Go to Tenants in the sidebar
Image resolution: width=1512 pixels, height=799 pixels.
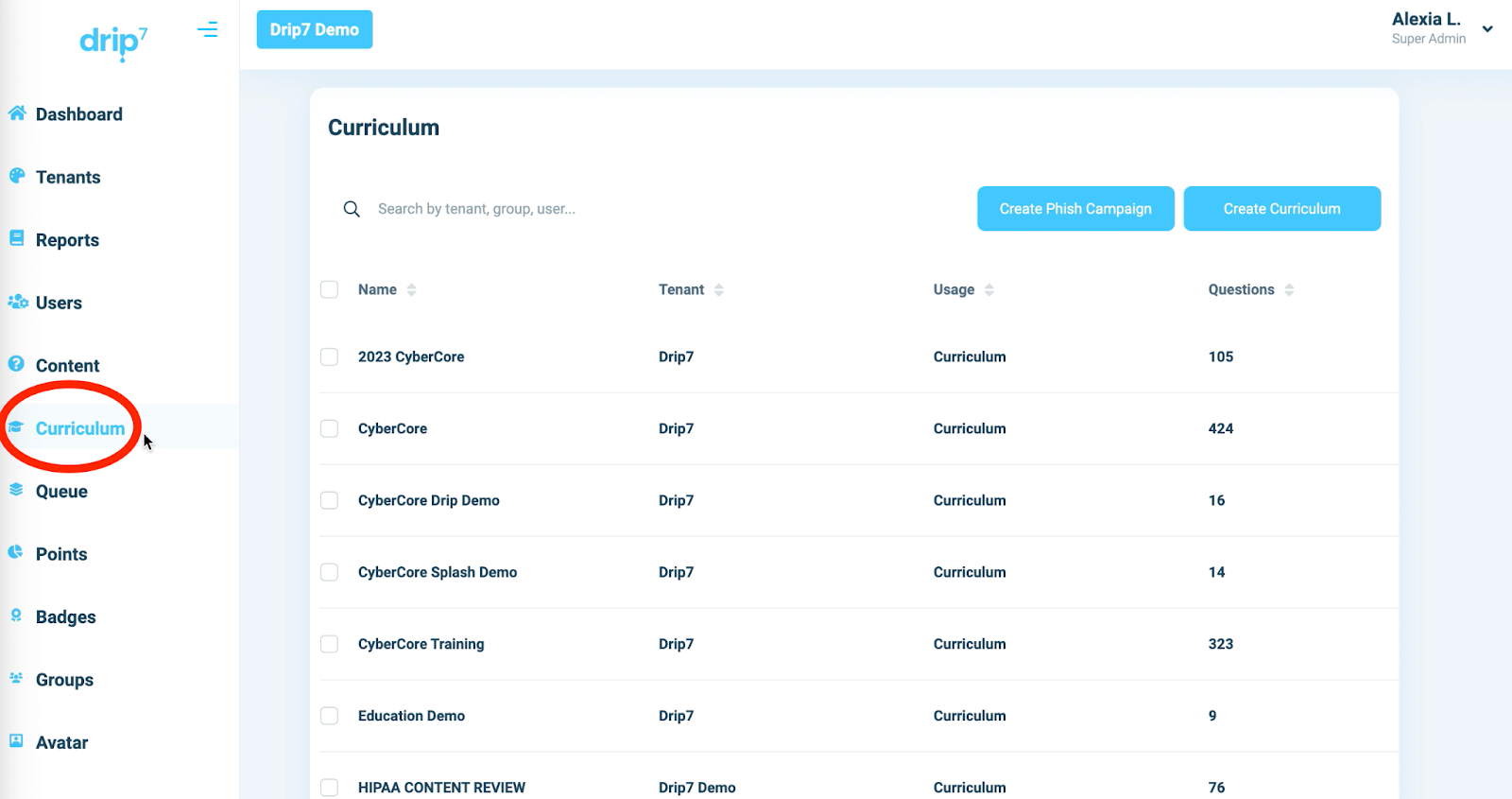pos(68,177)
